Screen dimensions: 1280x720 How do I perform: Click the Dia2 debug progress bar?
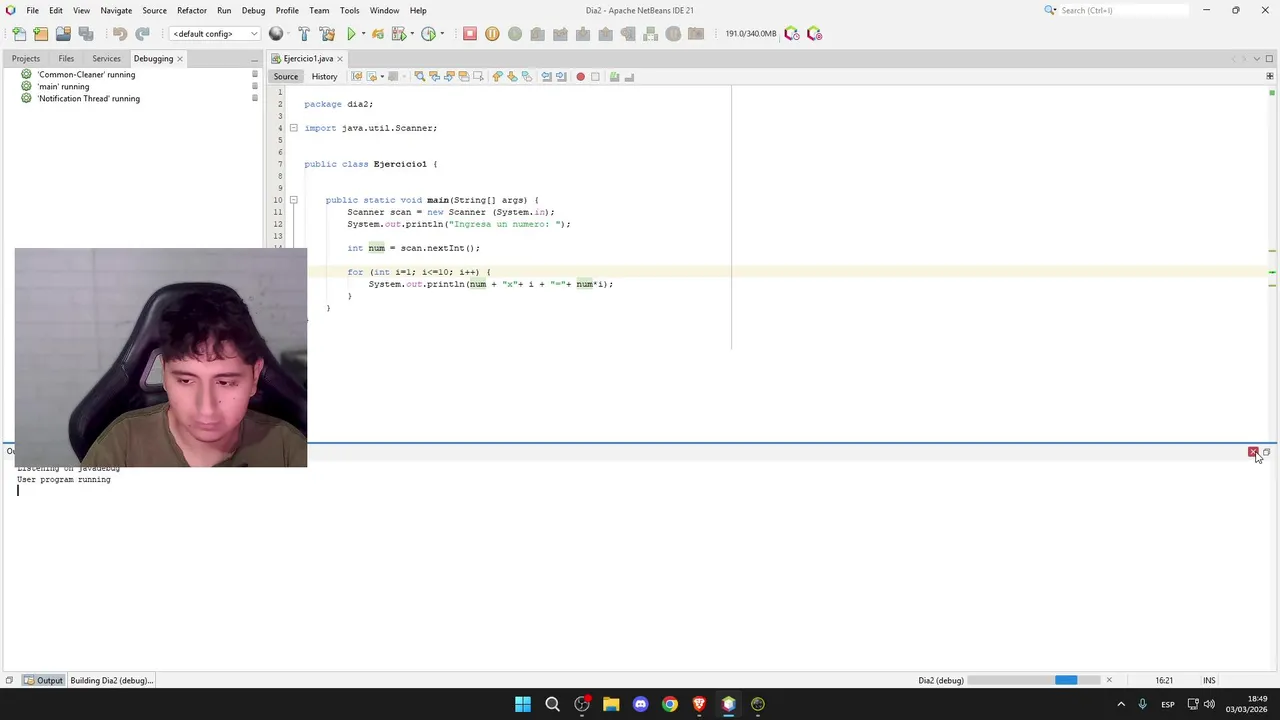[x=1033, y=680]
